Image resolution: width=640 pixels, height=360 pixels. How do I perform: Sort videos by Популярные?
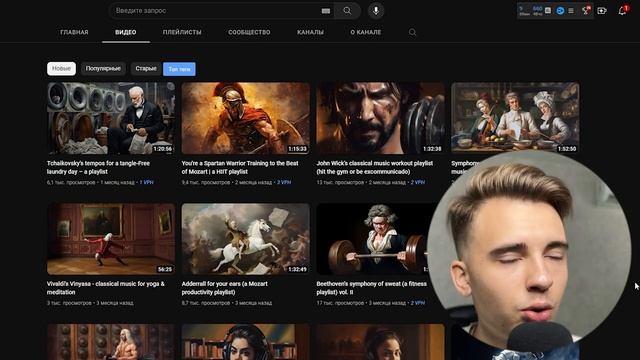pos(103,69)
